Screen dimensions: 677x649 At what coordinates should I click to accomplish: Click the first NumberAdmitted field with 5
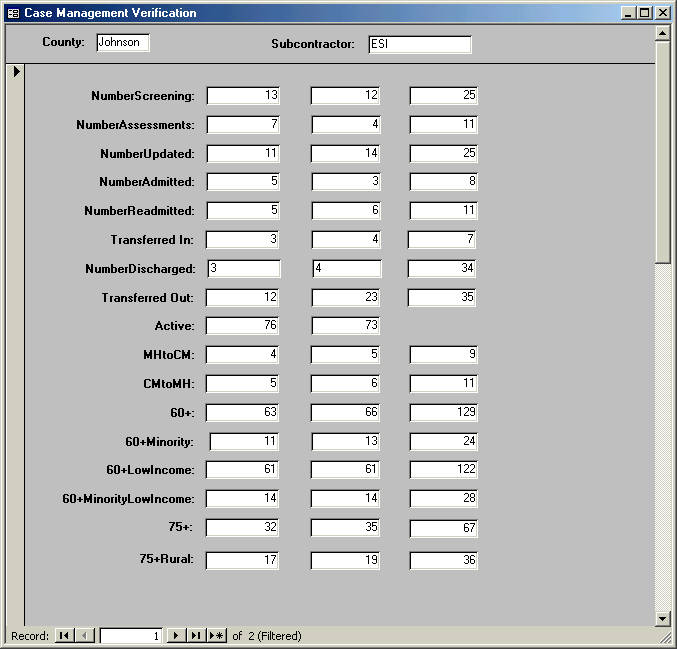243,181
